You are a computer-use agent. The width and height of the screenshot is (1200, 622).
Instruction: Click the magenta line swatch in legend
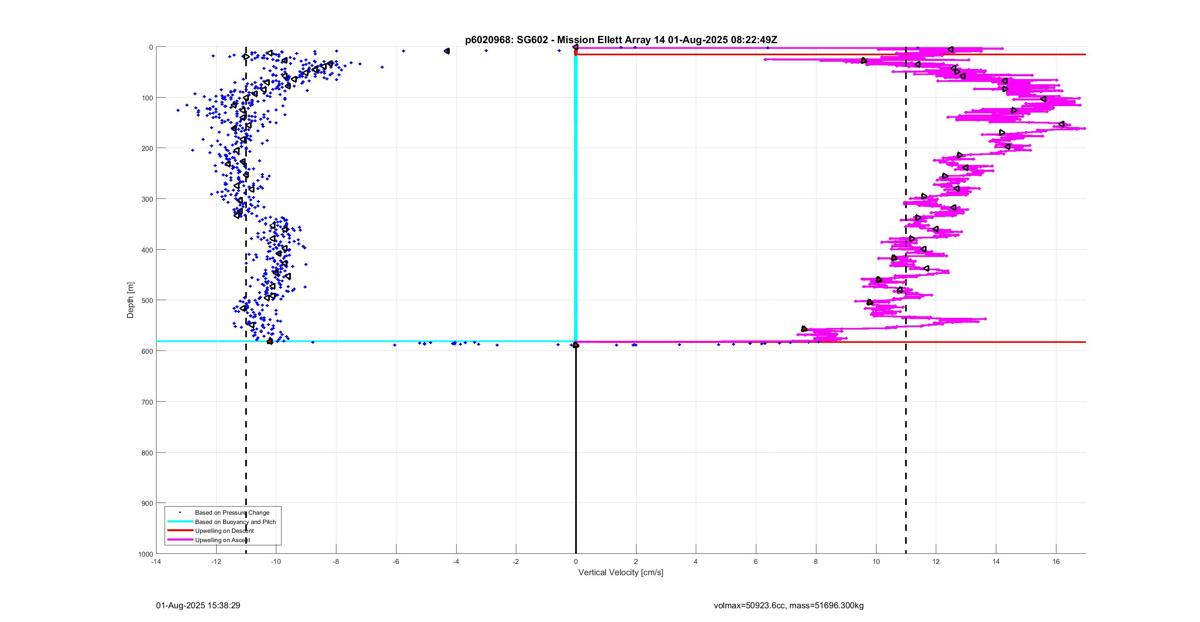(179, 540)
